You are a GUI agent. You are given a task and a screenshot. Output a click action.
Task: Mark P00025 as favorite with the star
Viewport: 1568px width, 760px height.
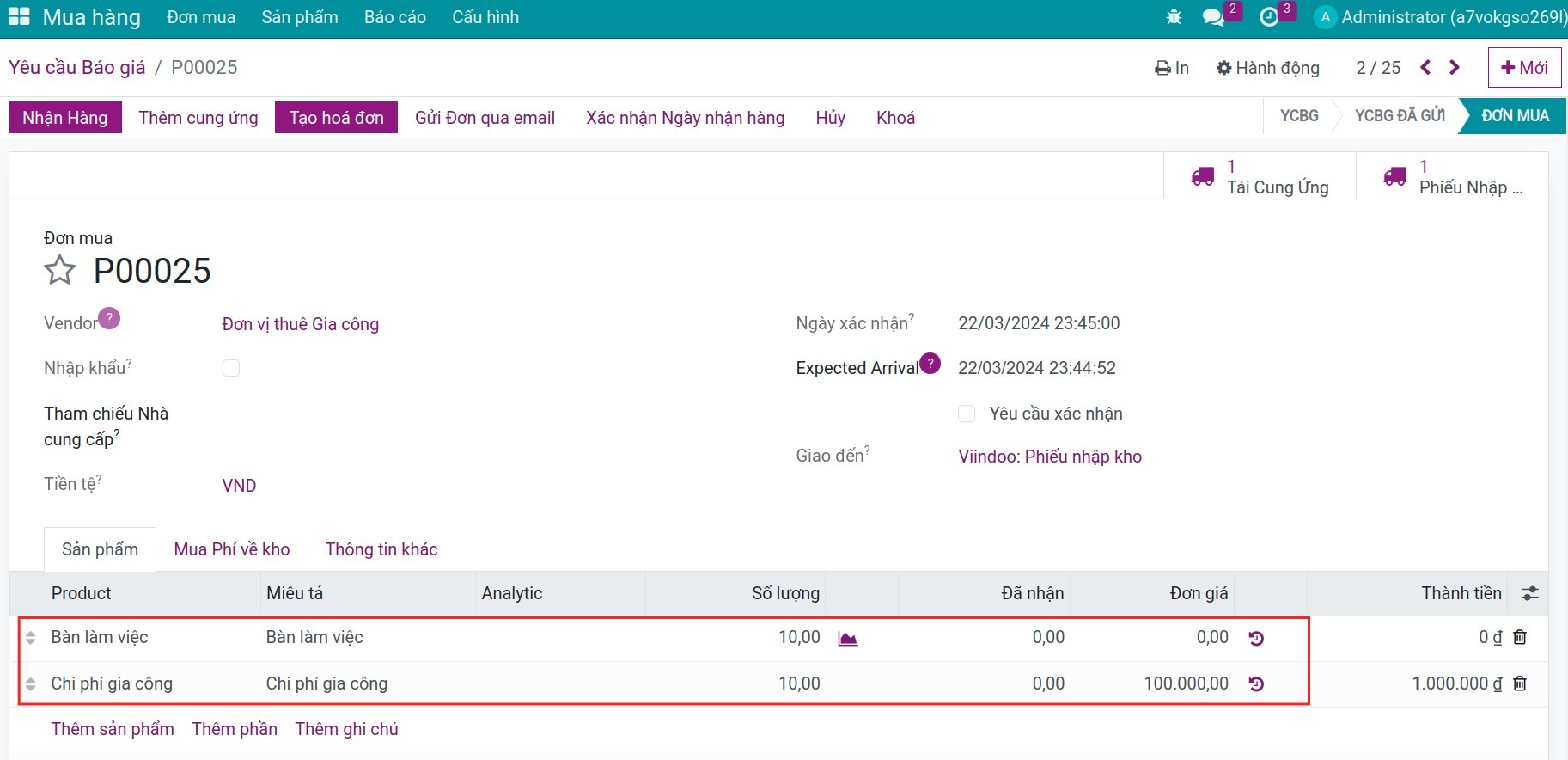tap(60, 271)
